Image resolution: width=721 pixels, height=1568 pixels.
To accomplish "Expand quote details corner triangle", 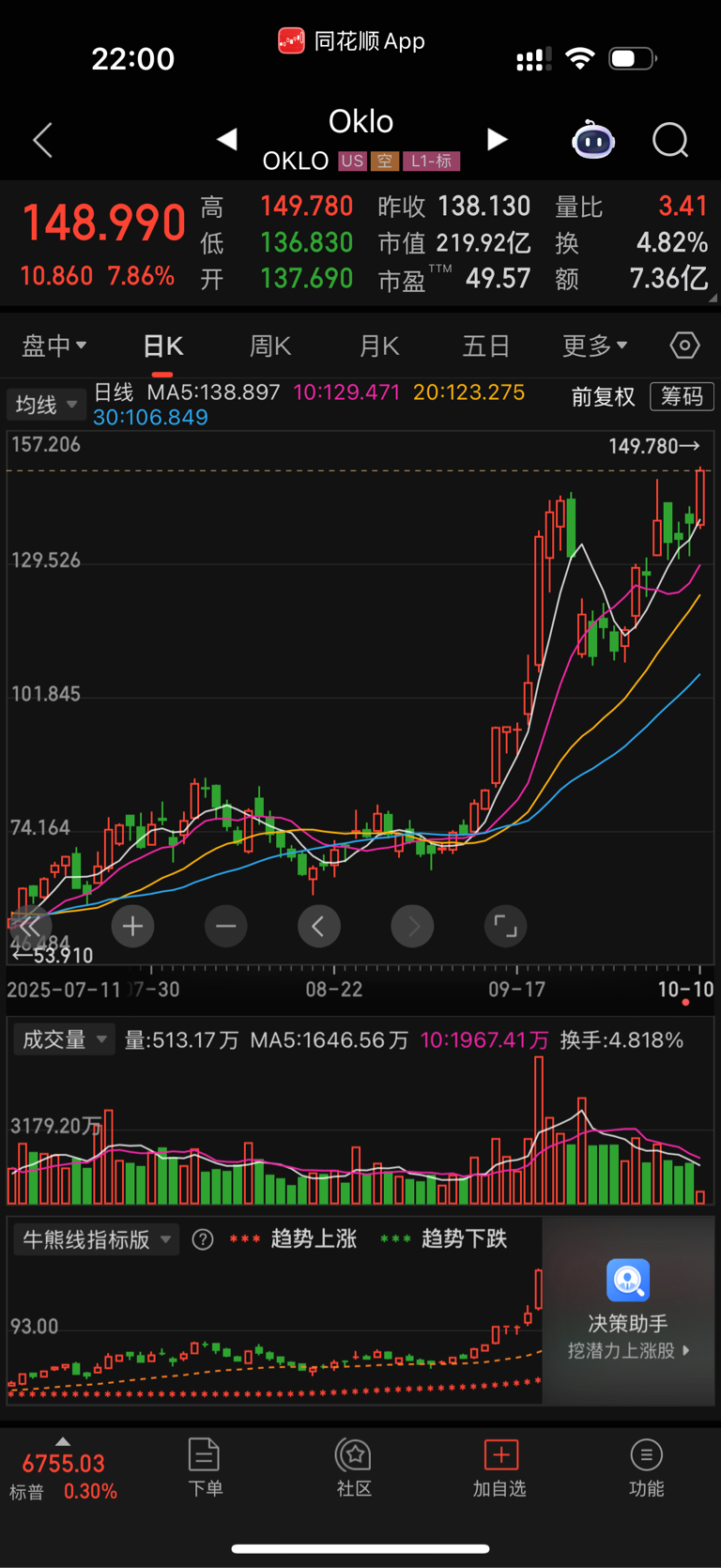I will click(713, 298).
